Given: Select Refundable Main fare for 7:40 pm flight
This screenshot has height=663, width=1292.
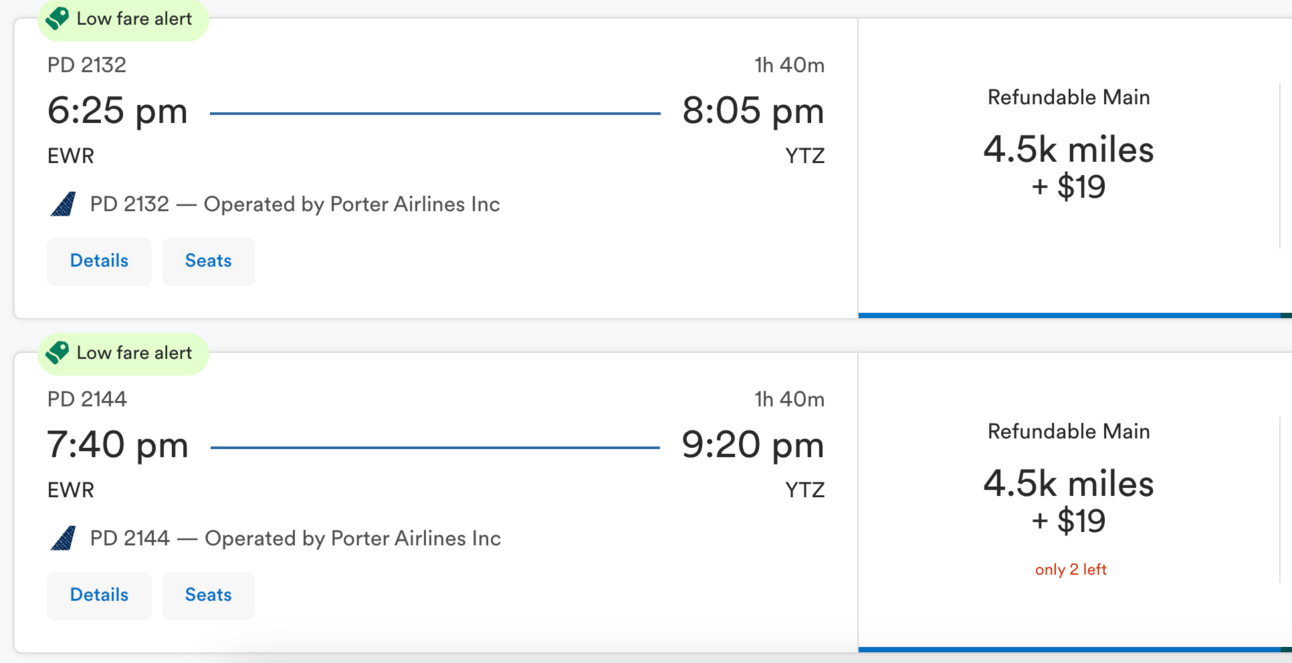Looking at the screenshot, I should click(1069, 500).
